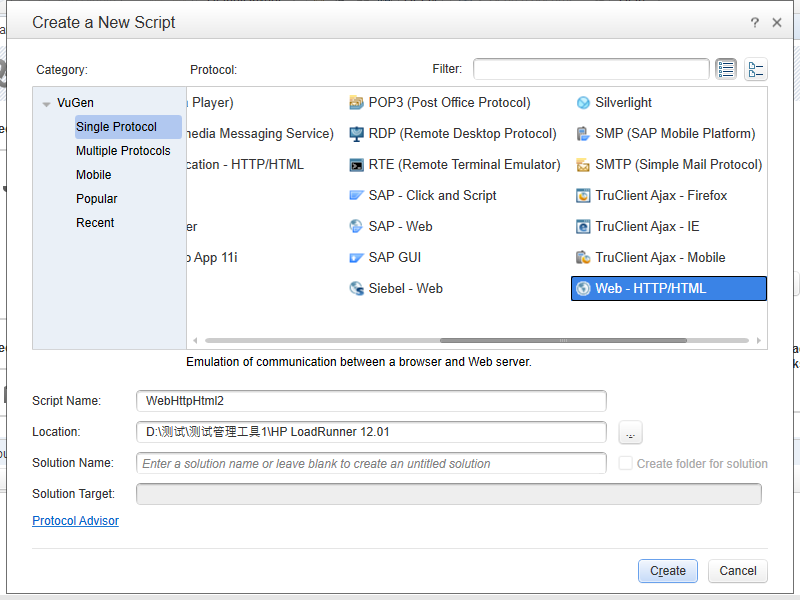Select the Silverlight protocol label
The image size is (800, 600).
click(x=623, y=103)
